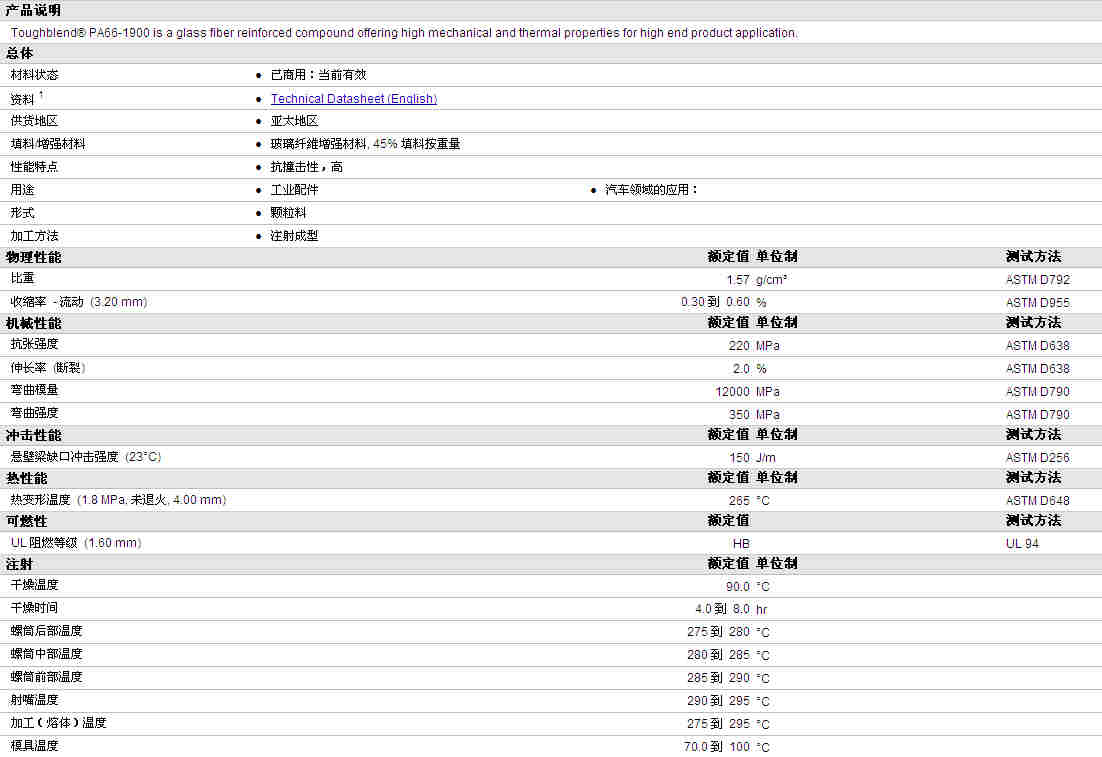Select the "总体" section heading
The width and height of the screenshot is (1102, 757).
click(20, 53)
